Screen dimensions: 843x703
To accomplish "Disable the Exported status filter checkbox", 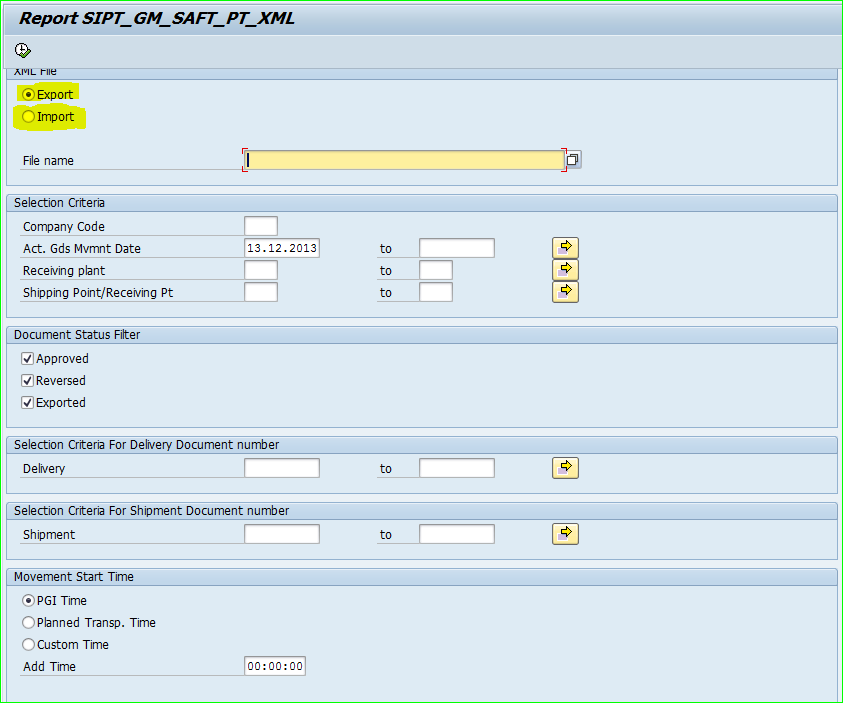I will coord(28,403).
